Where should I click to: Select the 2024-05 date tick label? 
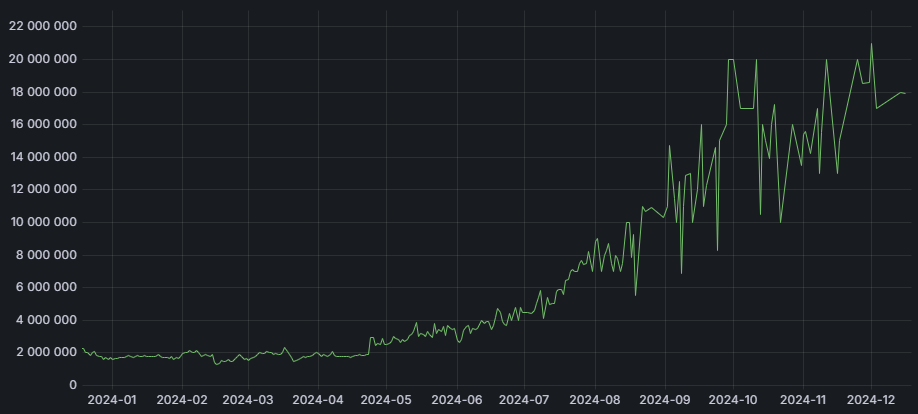(x=385, y=399)
